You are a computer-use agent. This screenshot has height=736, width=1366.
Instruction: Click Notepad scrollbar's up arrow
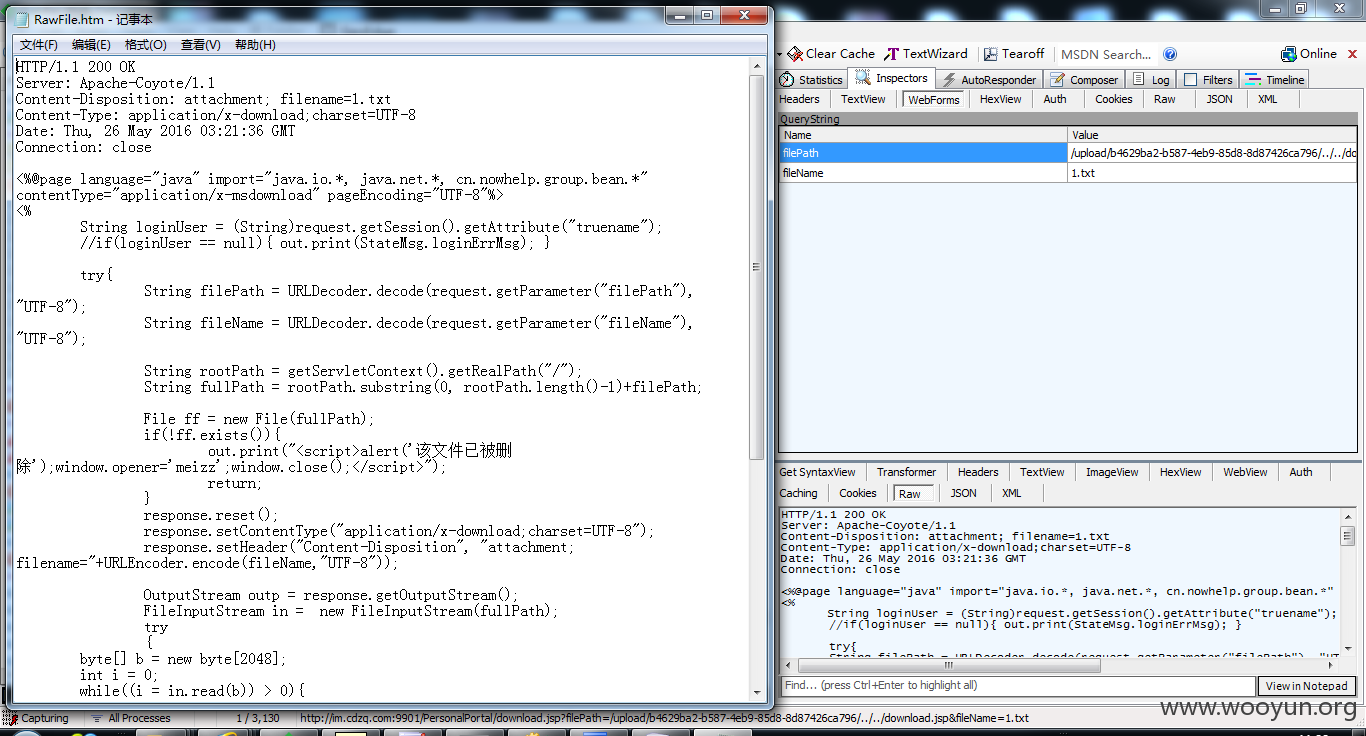pyautogui.click(x=757, y=65)
